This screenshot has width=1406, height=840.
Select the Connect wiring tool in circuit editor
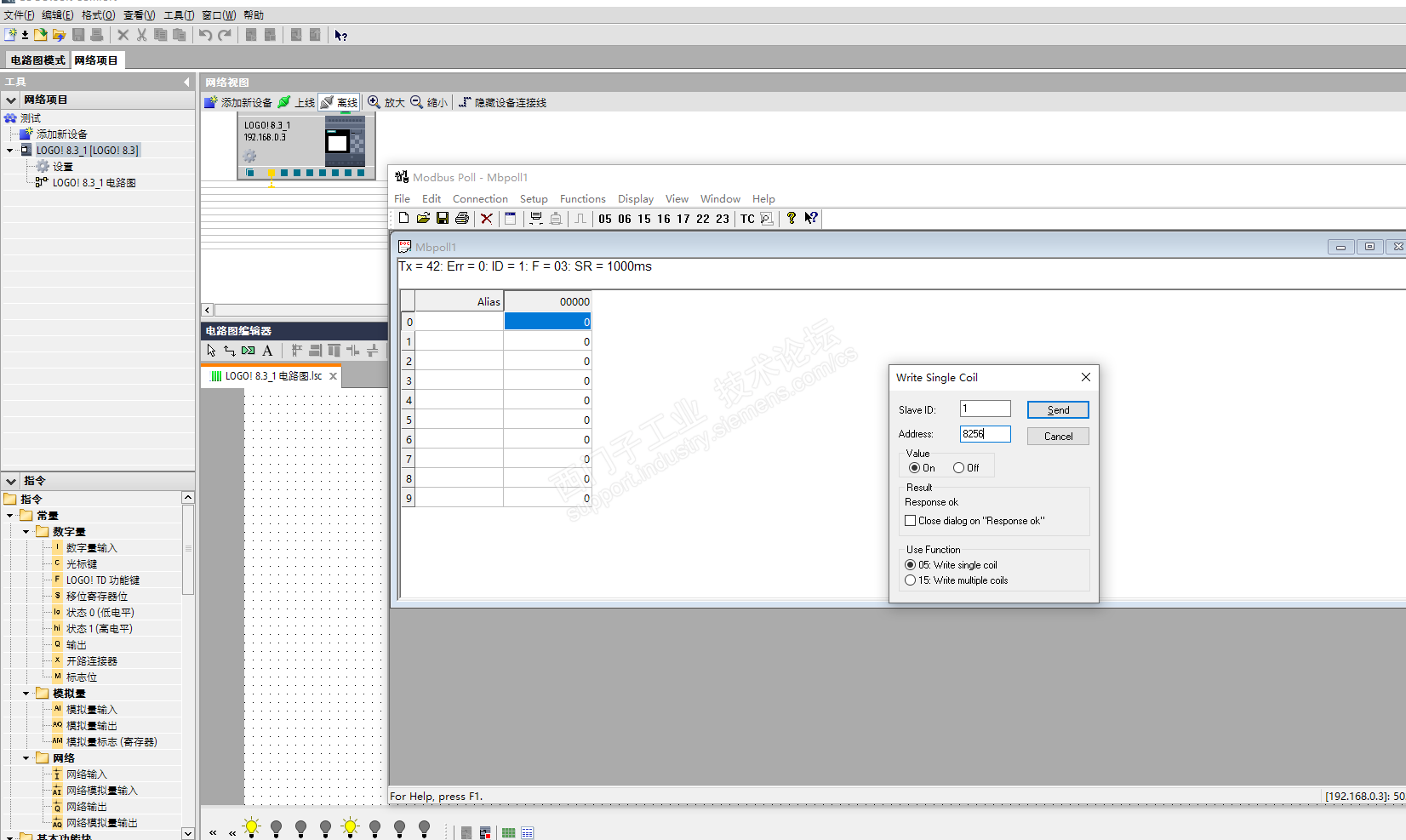click(x=229, y=351)
